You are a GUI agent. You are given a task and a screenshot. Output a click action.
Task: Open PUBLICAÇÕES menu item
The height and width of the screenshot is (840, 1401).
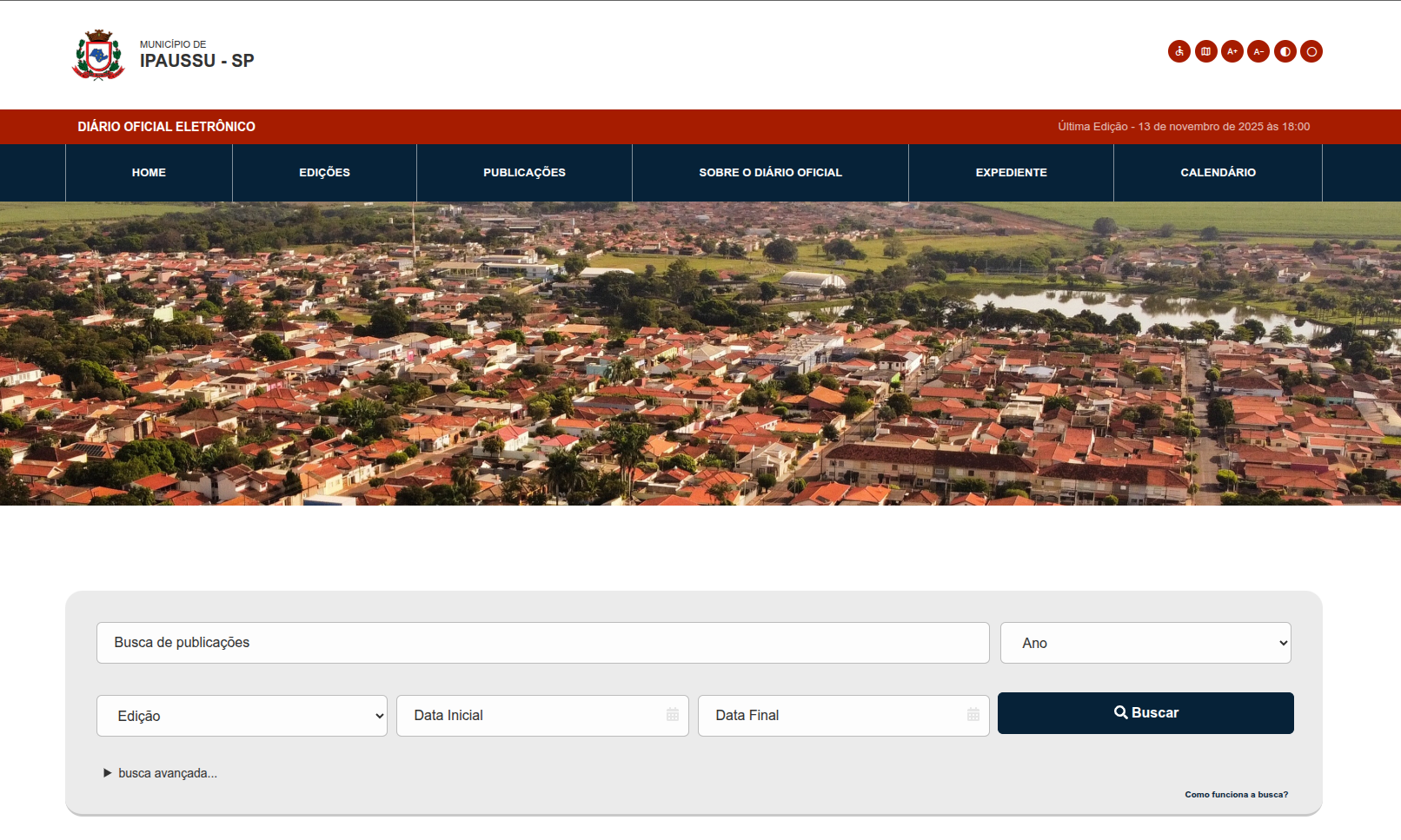click(x=524, y=173)
